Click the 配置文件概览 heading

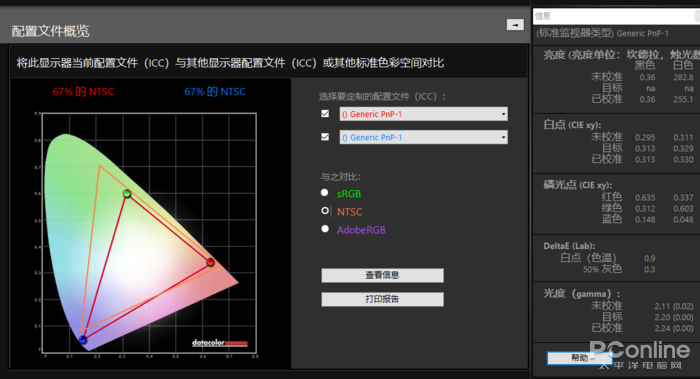pyautogui.click(x=50, y=31)
